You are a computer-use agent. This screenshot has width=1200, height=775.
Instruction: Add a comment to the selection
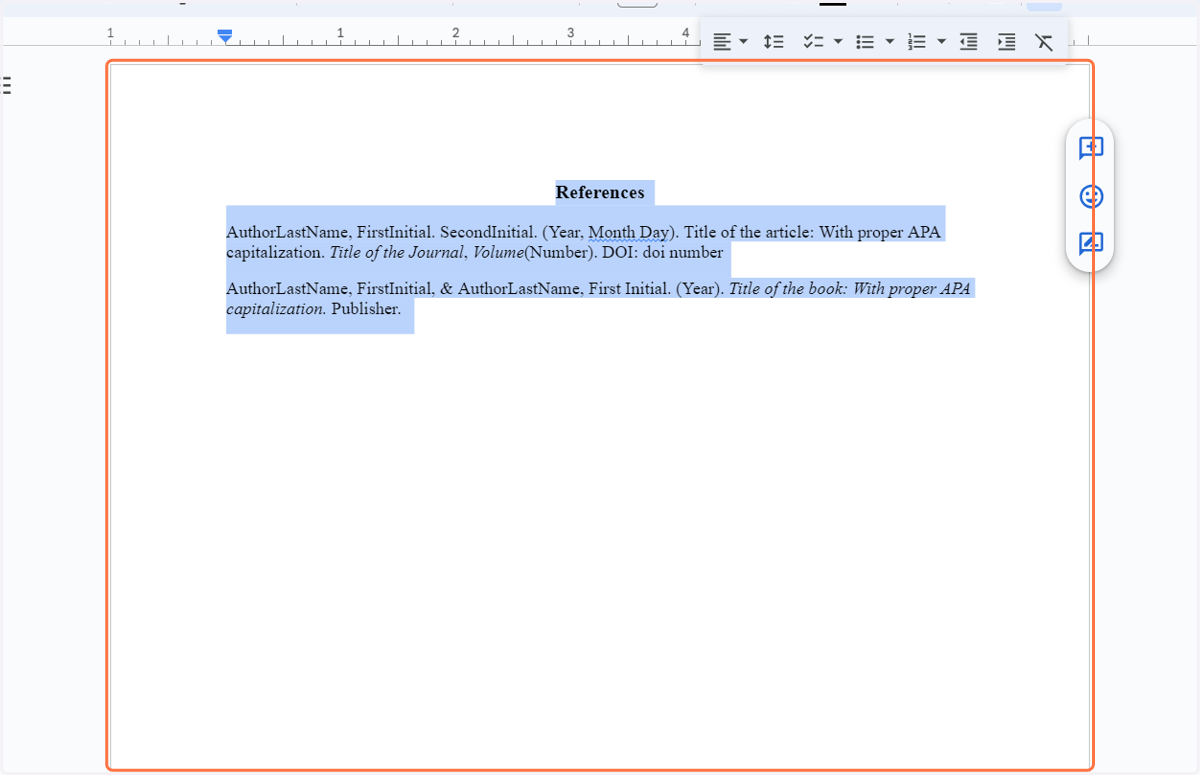1091,149
